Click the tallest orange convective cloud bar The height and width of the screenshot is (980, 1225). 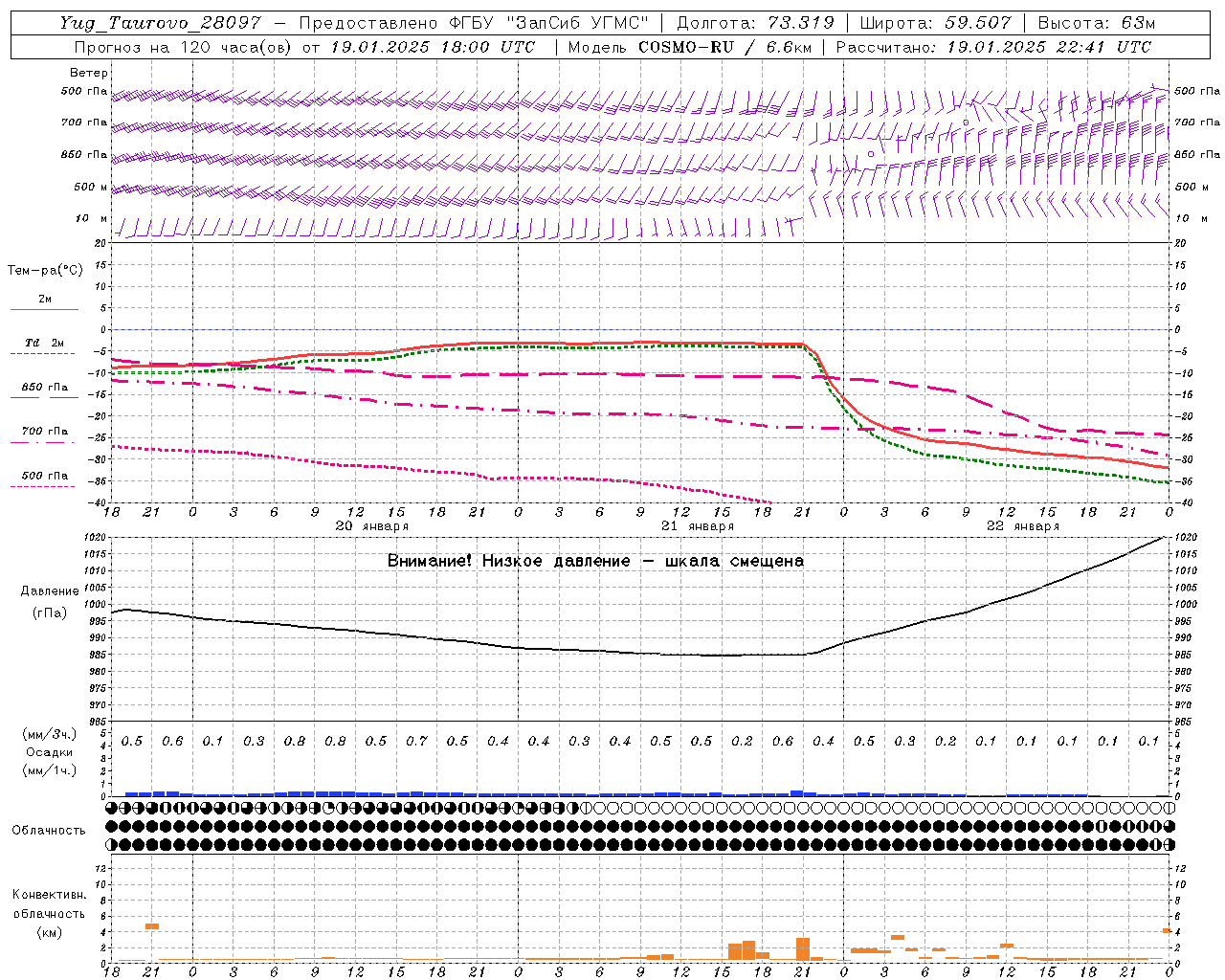(803, 948)
